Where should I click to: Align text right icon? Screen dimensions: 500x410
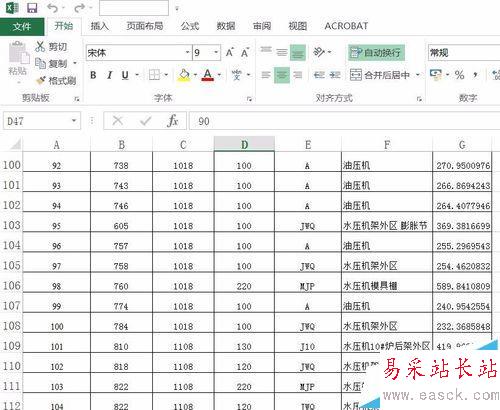pos(298,75)
